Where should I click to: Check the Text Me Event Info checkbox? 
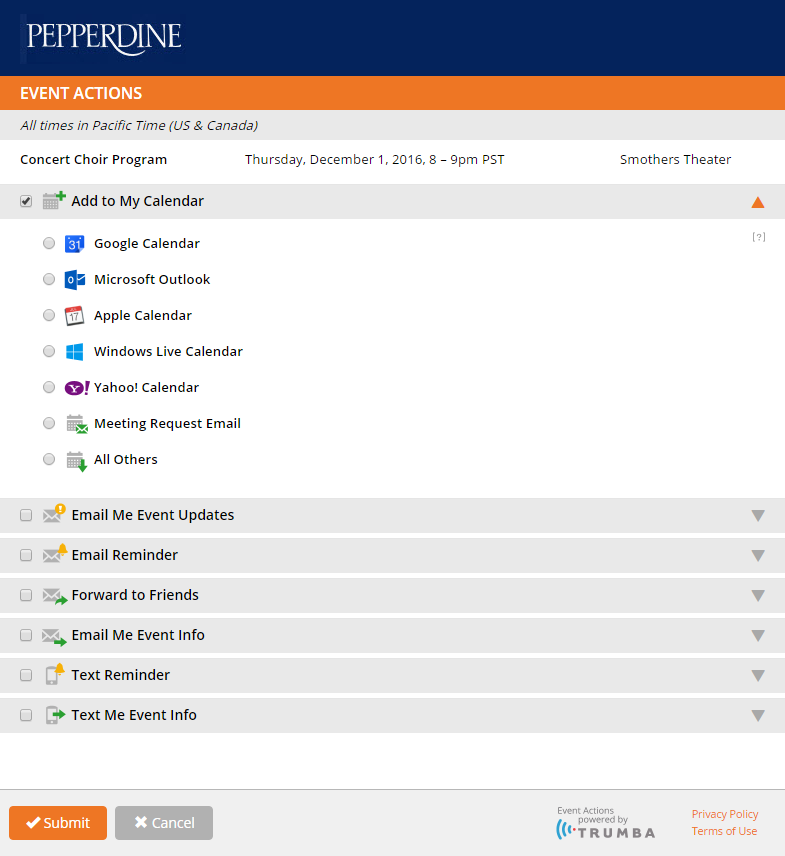(x=26, y=715)
